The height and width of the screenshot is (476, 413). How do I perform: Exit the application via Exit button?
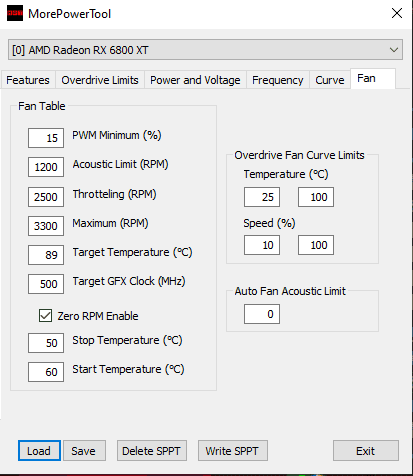[x=366, y=451]
